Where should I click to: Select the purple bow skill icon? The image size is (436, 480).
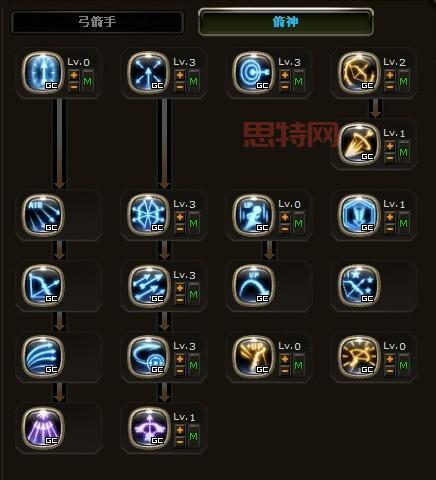coord(149,427)
